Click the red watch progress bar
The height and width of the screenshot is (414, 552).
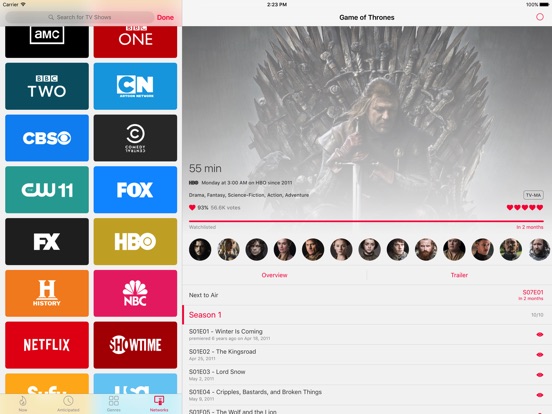[x=366, y=221]
